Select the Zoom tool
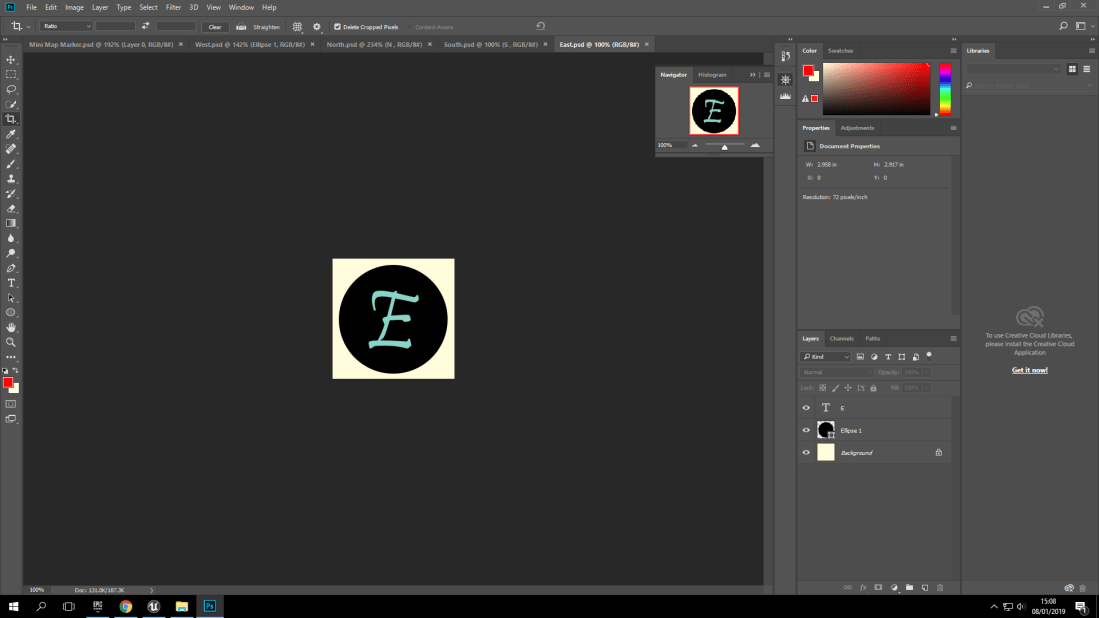 11,342
